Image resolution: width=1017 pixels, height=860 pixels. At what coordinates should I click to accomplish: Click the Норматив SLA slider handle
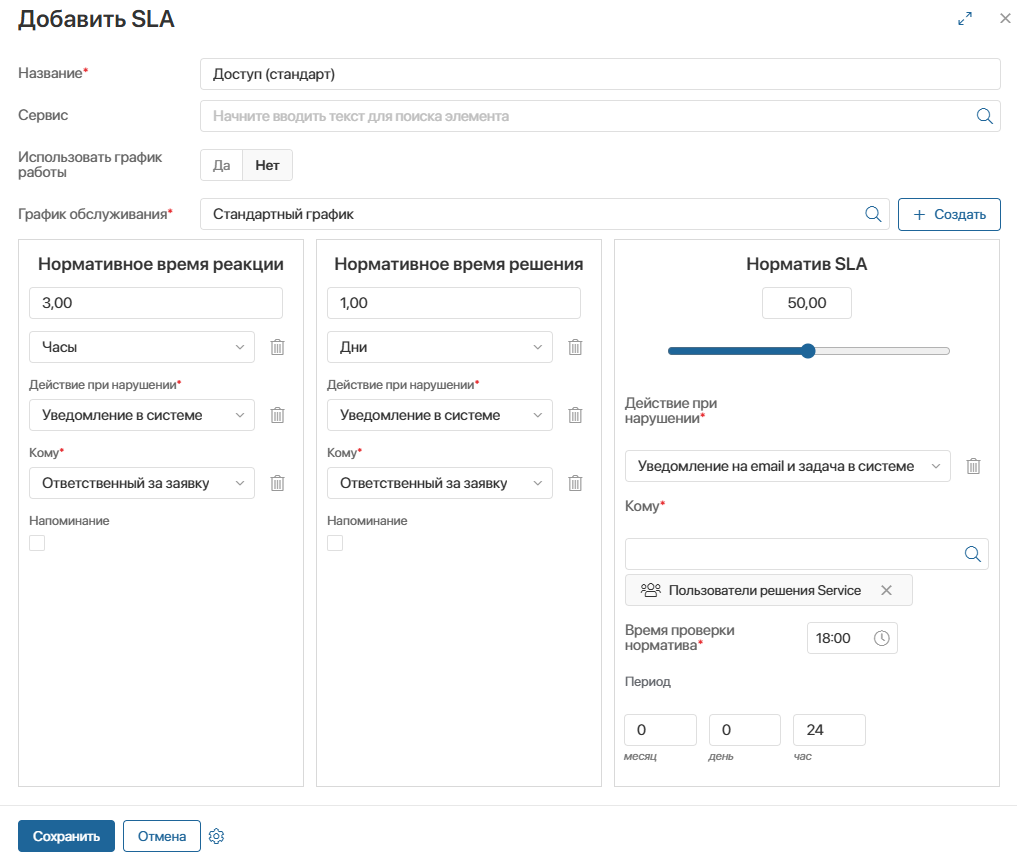pyautogui.click(x=808, y=351)
